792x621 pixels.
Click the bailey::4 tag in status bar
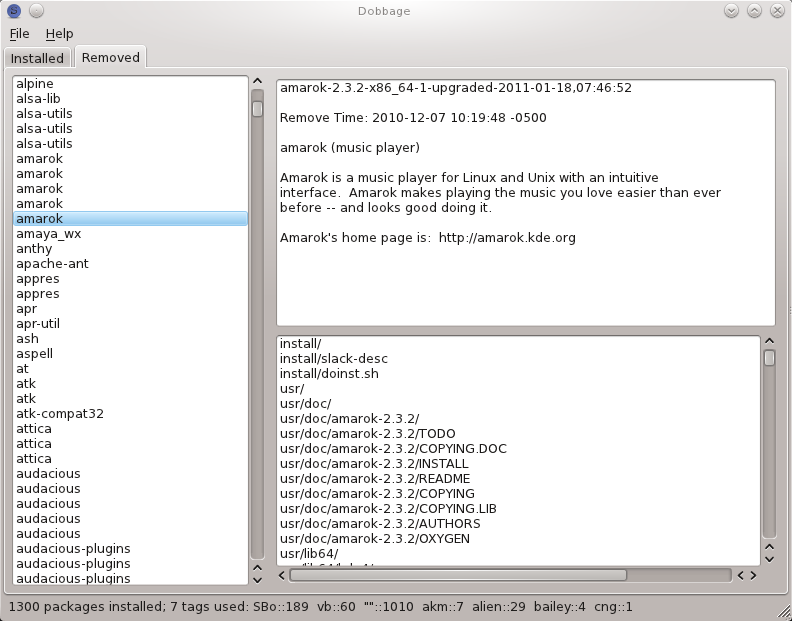[560, 606]
